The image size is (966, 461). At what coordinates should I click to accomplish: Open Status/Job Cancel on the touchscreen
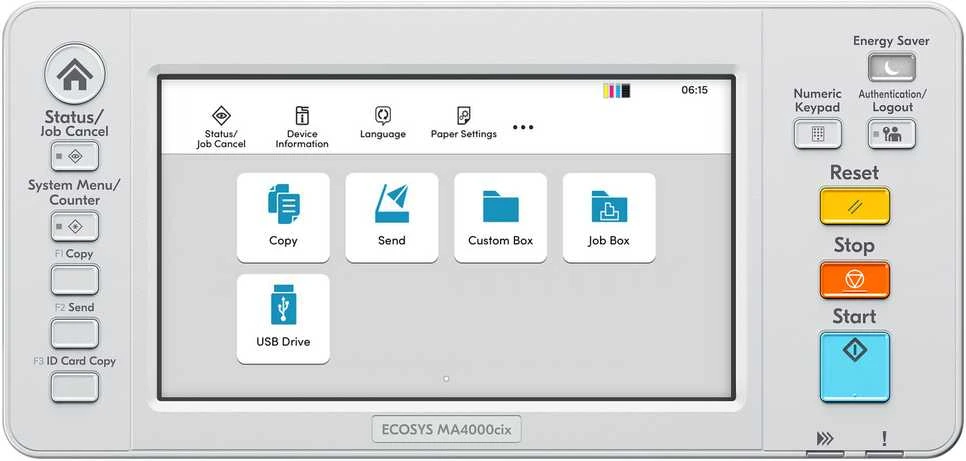pyautogui.click(x=221, y=128)
